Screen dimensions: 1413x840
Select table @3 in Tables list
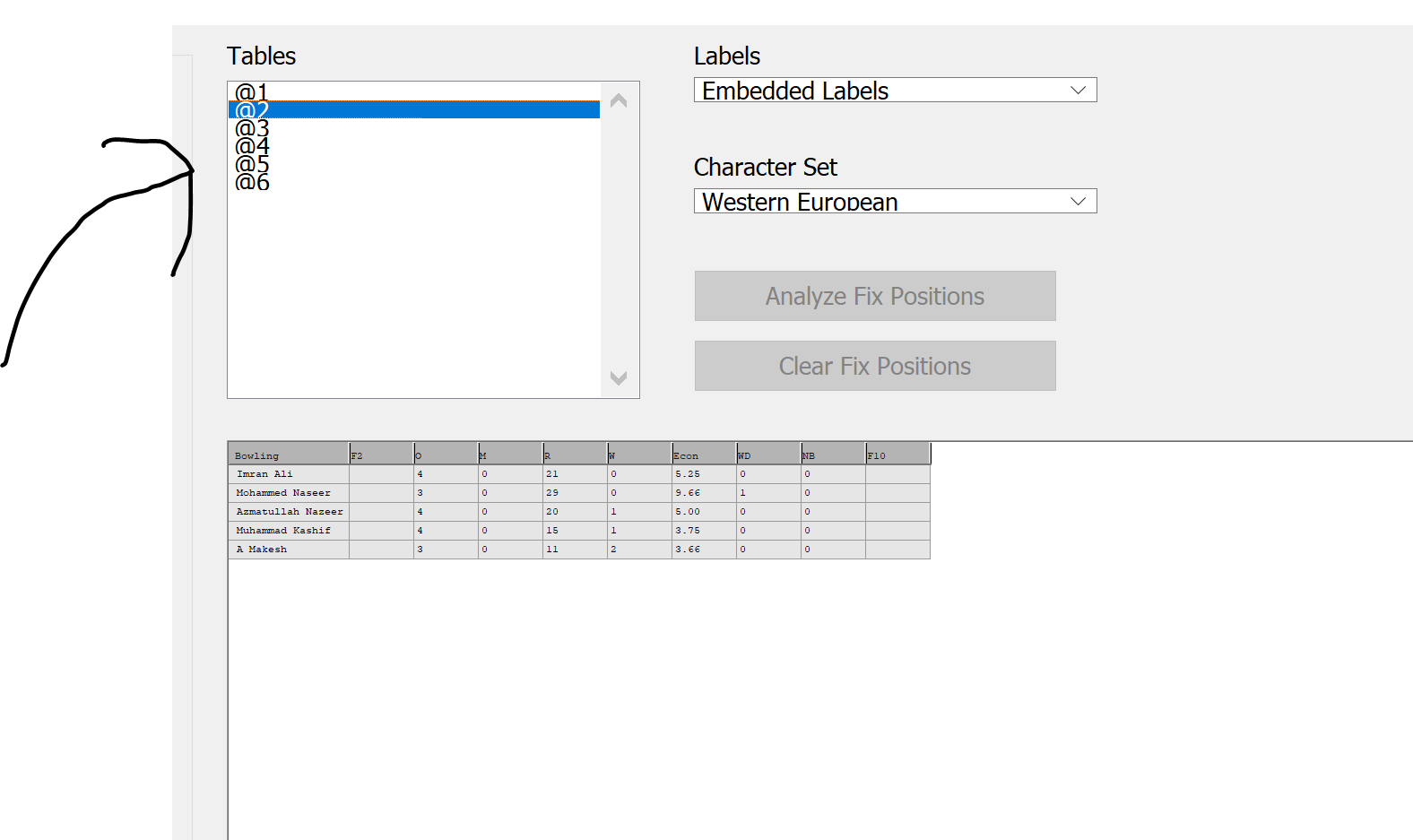click(252, 128)
